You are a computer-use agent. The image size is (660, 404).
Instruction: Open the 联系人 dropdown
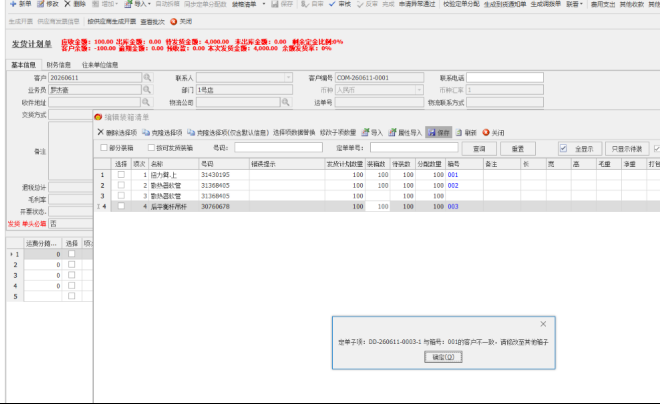[x=288, y=77]
